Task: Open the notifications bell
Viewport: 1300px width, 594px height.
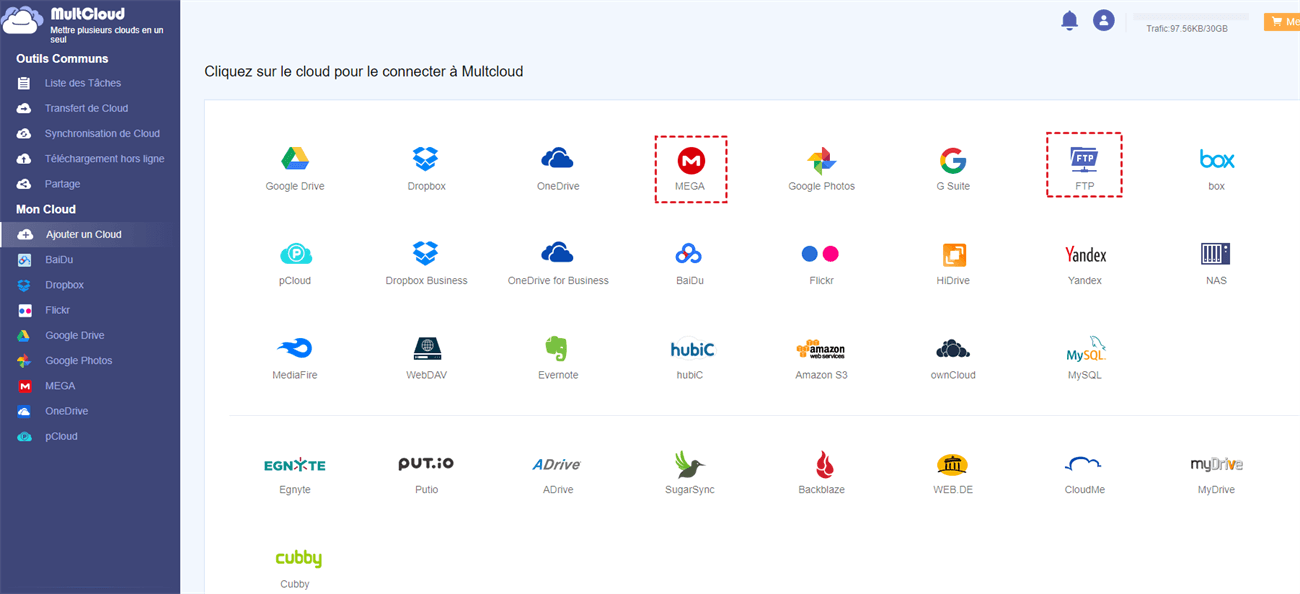Action: tap(1069, 20)
